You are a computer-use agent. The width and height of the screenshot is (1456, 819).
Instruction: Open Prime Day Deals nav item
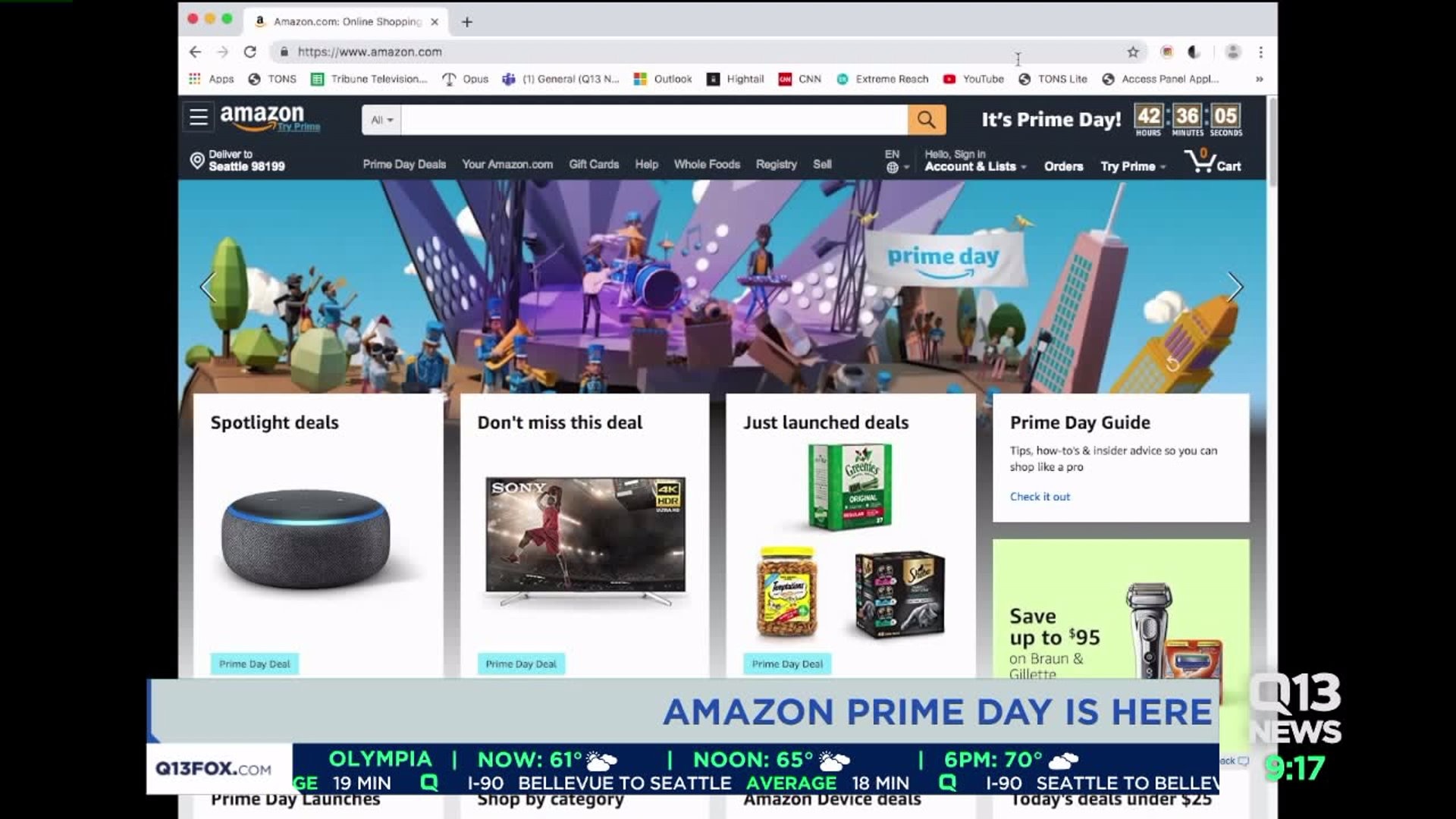(x=404, y=165)
